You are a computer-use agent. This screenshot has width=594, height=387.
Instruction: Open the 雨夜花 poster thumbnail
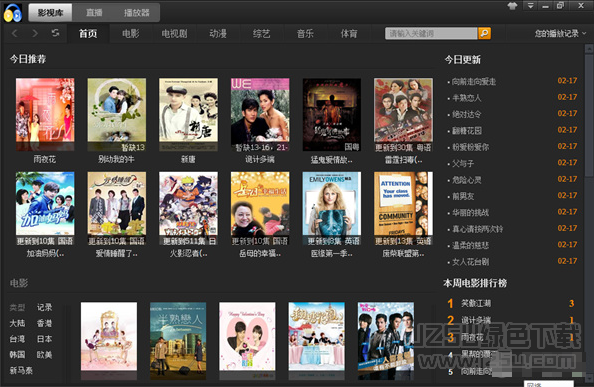[x=45, y=114]
